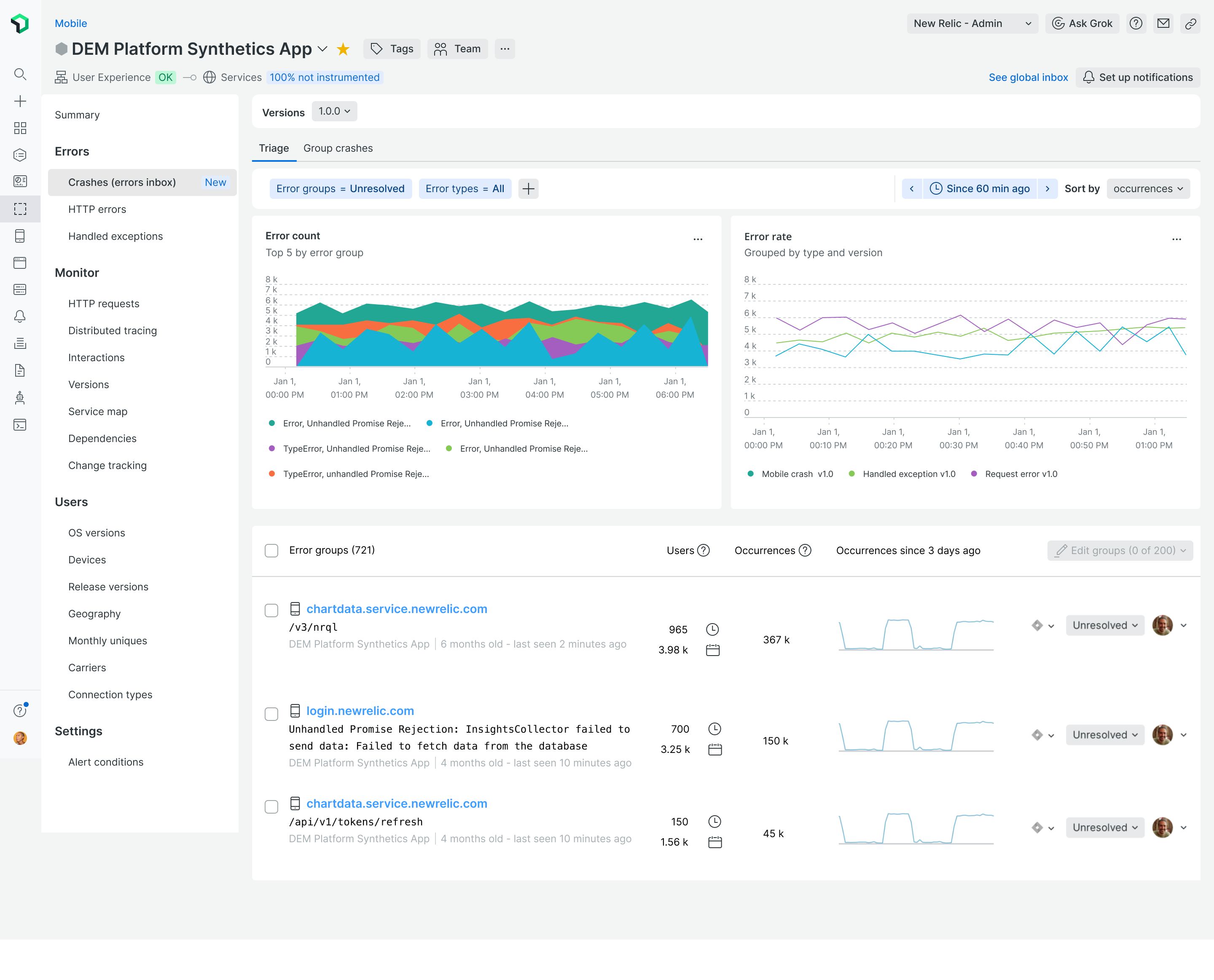Open Sort by occurrences dropdown
This screenshot has height=980, width=1214.
click(1148, 189)
